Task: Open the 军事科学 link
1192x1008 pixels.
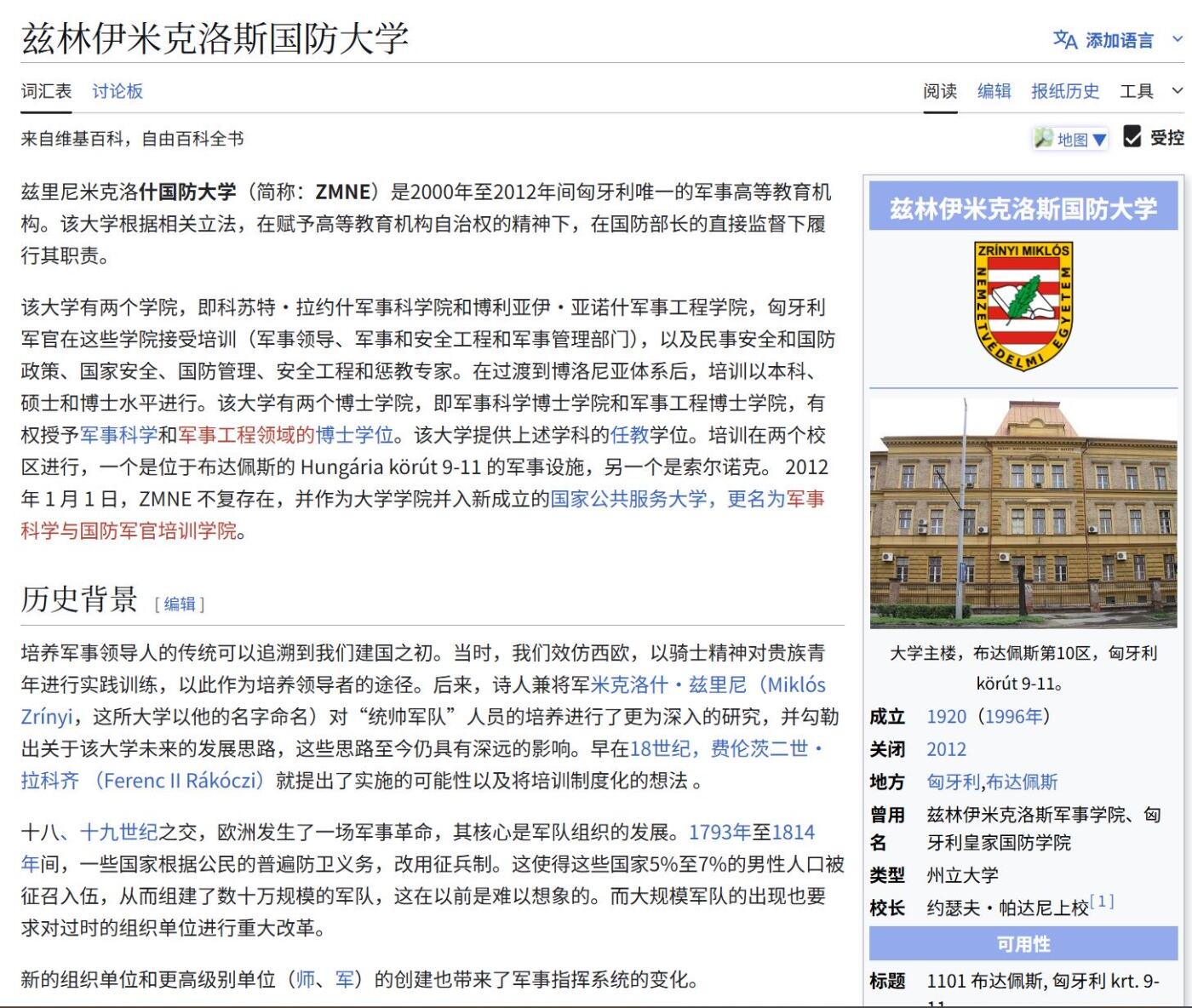Action: (118, 435)
